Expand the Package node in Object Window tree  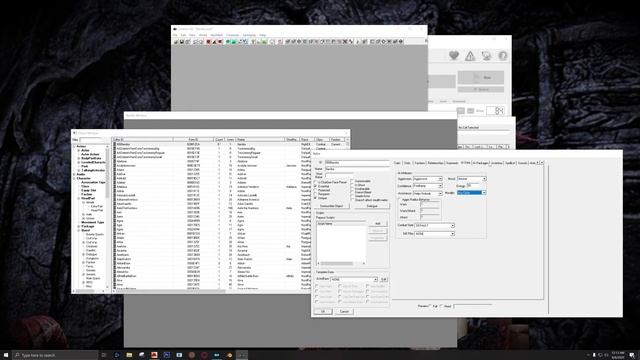(x=79, y=226)
